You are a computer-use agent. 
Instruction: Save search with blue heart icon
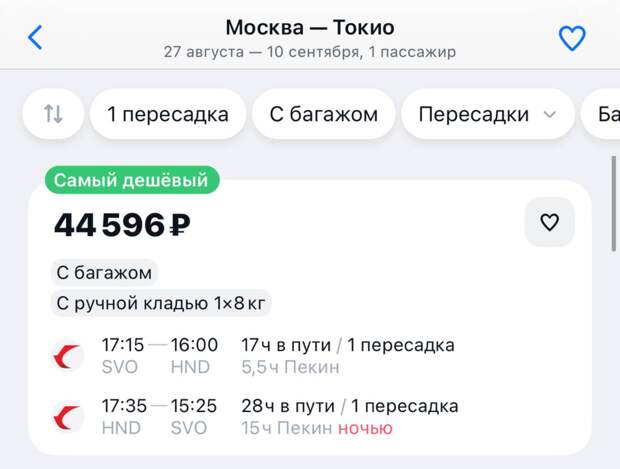572,38
